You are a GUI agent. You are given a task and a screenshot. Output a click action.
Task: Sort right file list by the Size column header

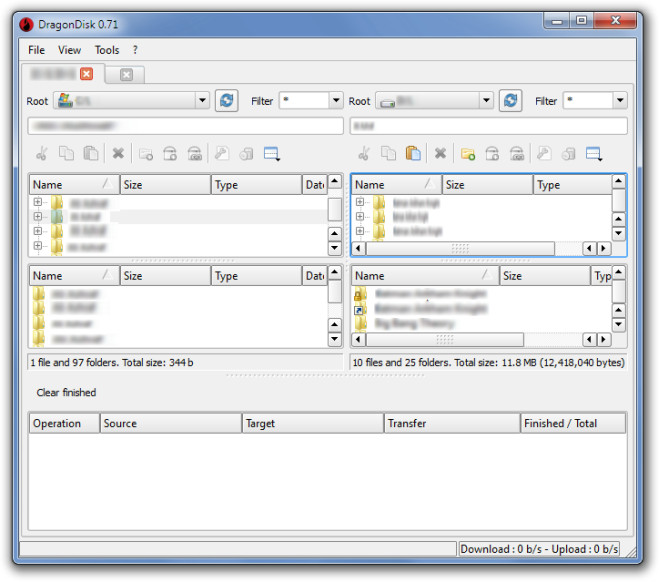pyautogui.click(x=545, y=276)
